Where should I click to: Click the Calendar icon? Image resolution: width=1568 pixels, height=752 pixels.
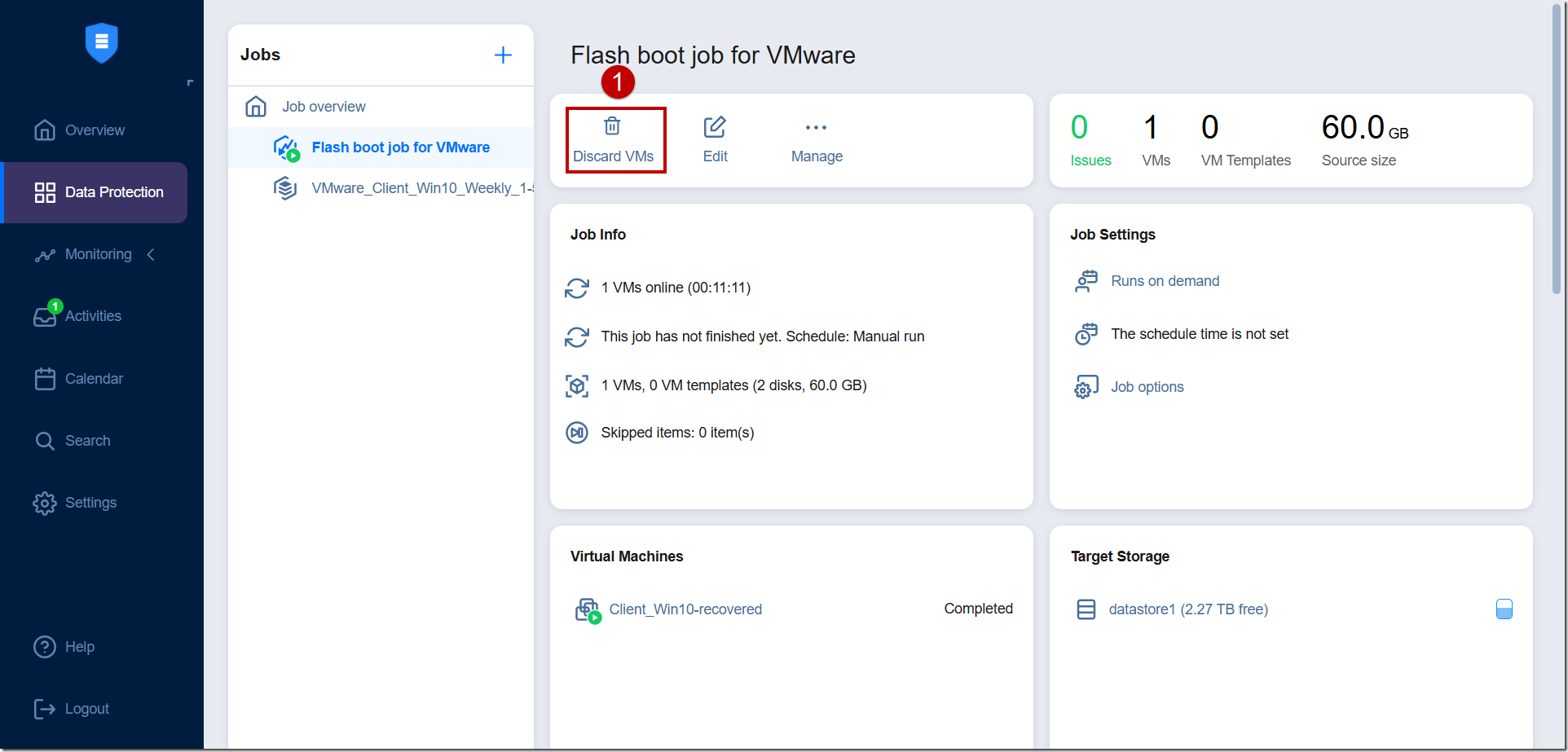click(45, 379)
